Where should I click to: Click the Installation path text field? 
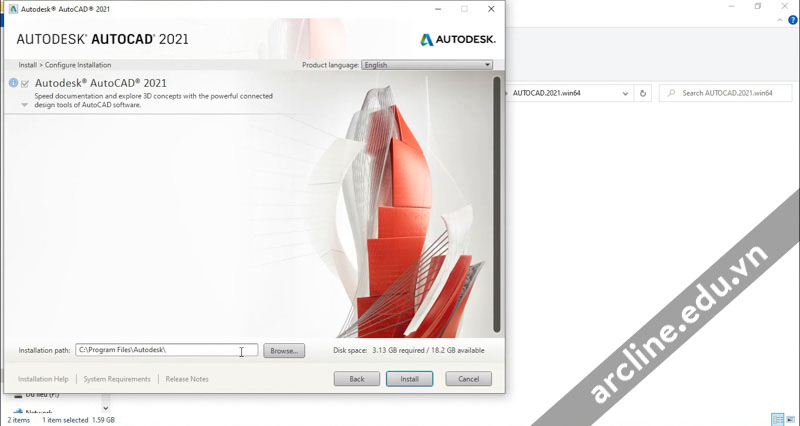(x=165, y=351)
